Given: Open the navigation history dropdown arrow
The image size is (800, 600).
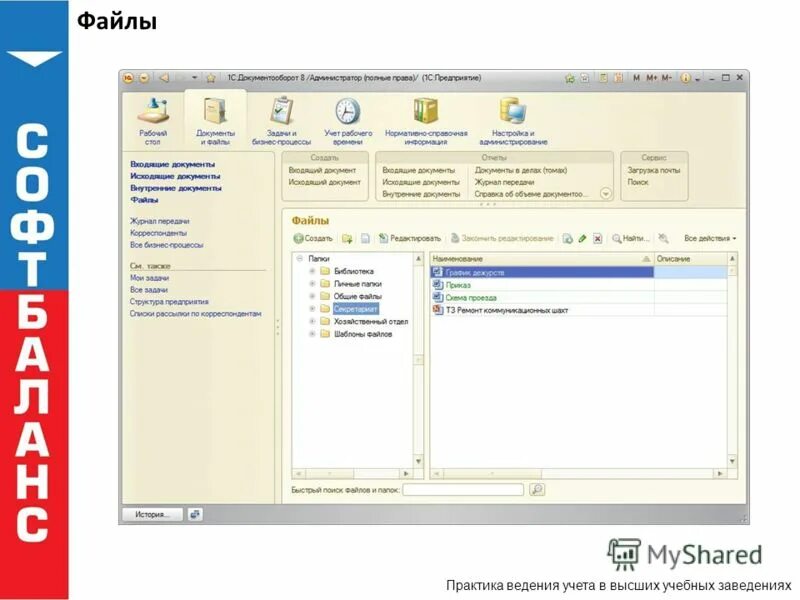Looking at the screenshot, I should pyautogui.click(x=194, y=78).
